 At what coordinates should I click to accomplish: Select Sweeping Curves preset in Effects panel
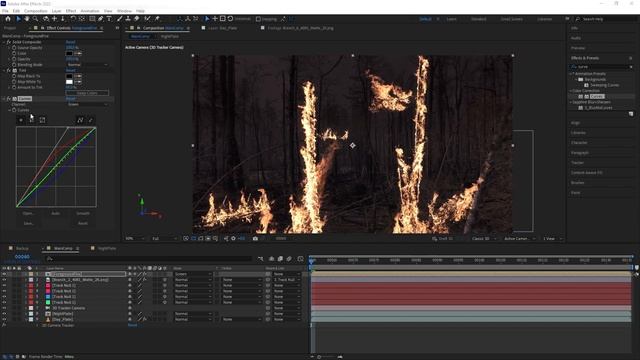(x=604, y=85)
